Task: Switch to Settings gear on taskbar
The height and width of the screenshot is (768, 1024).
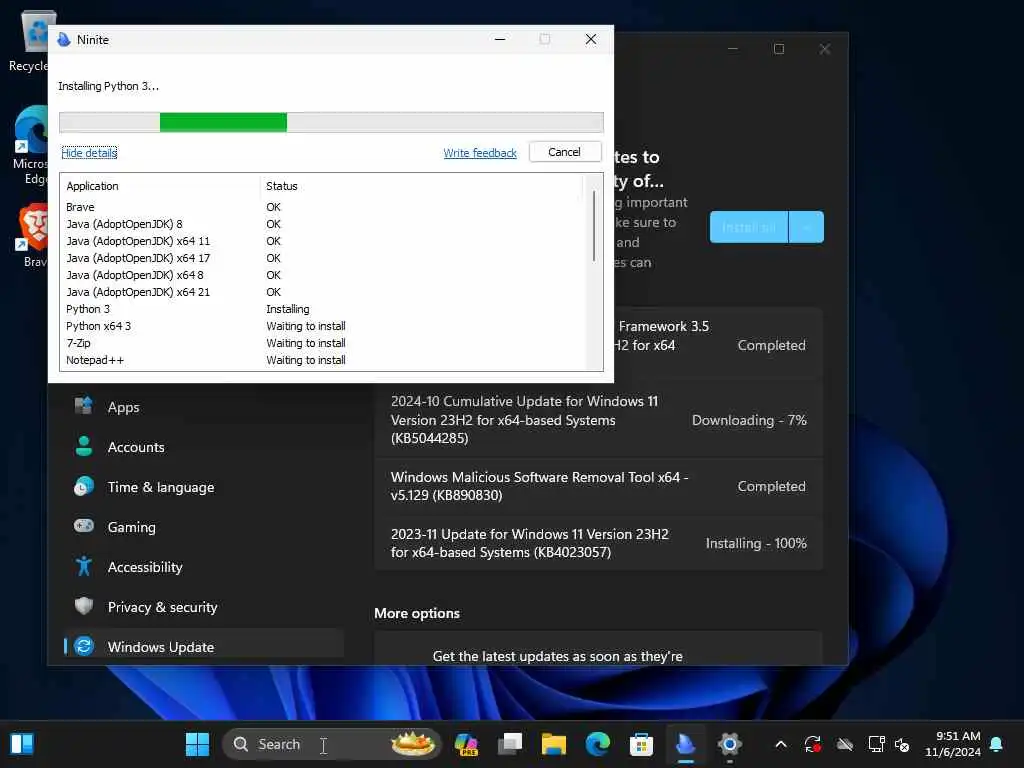Action: click(x=729, y=744)
